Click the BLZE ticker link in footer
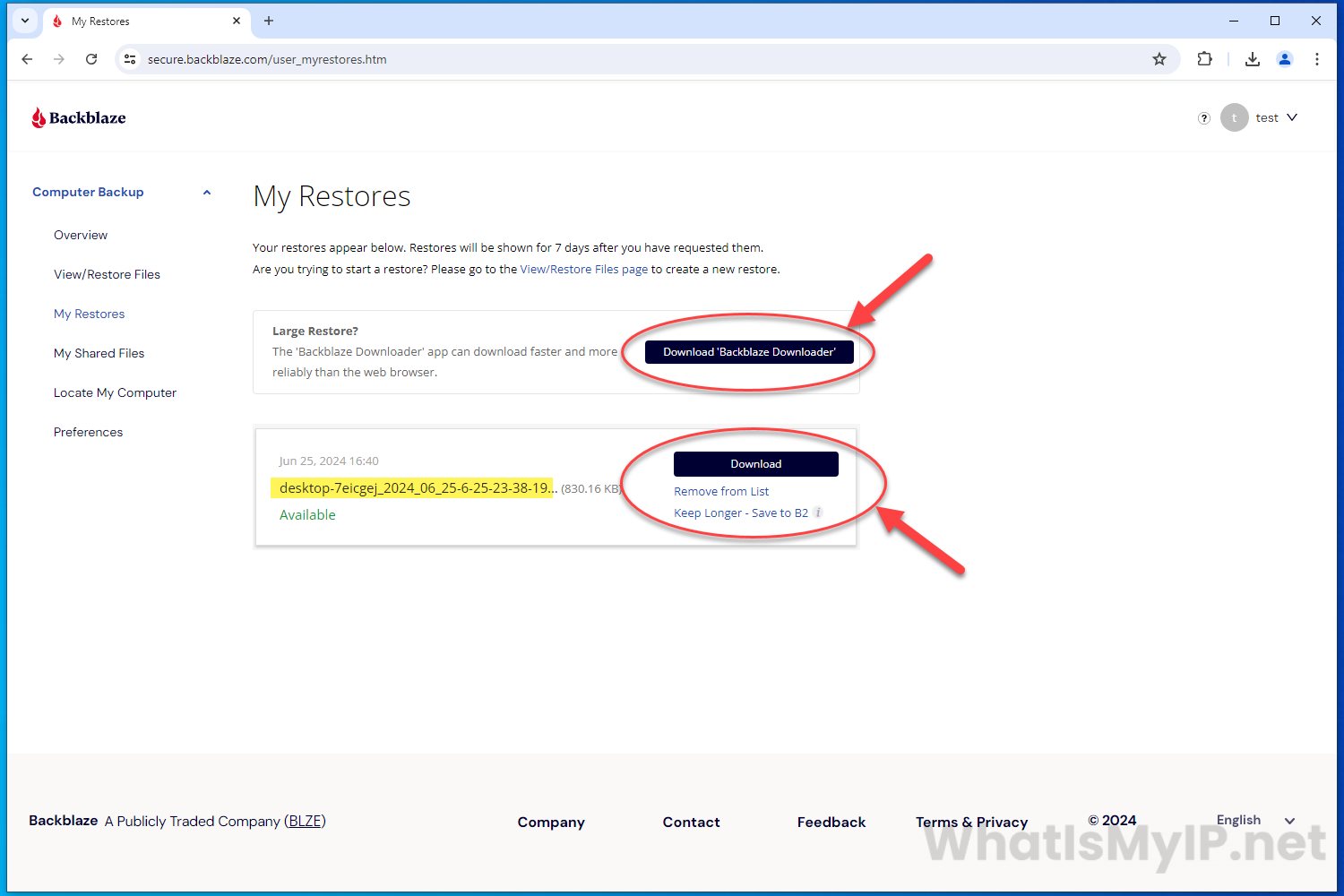Screen dimensions: 1344x896 tap(306, 821)
